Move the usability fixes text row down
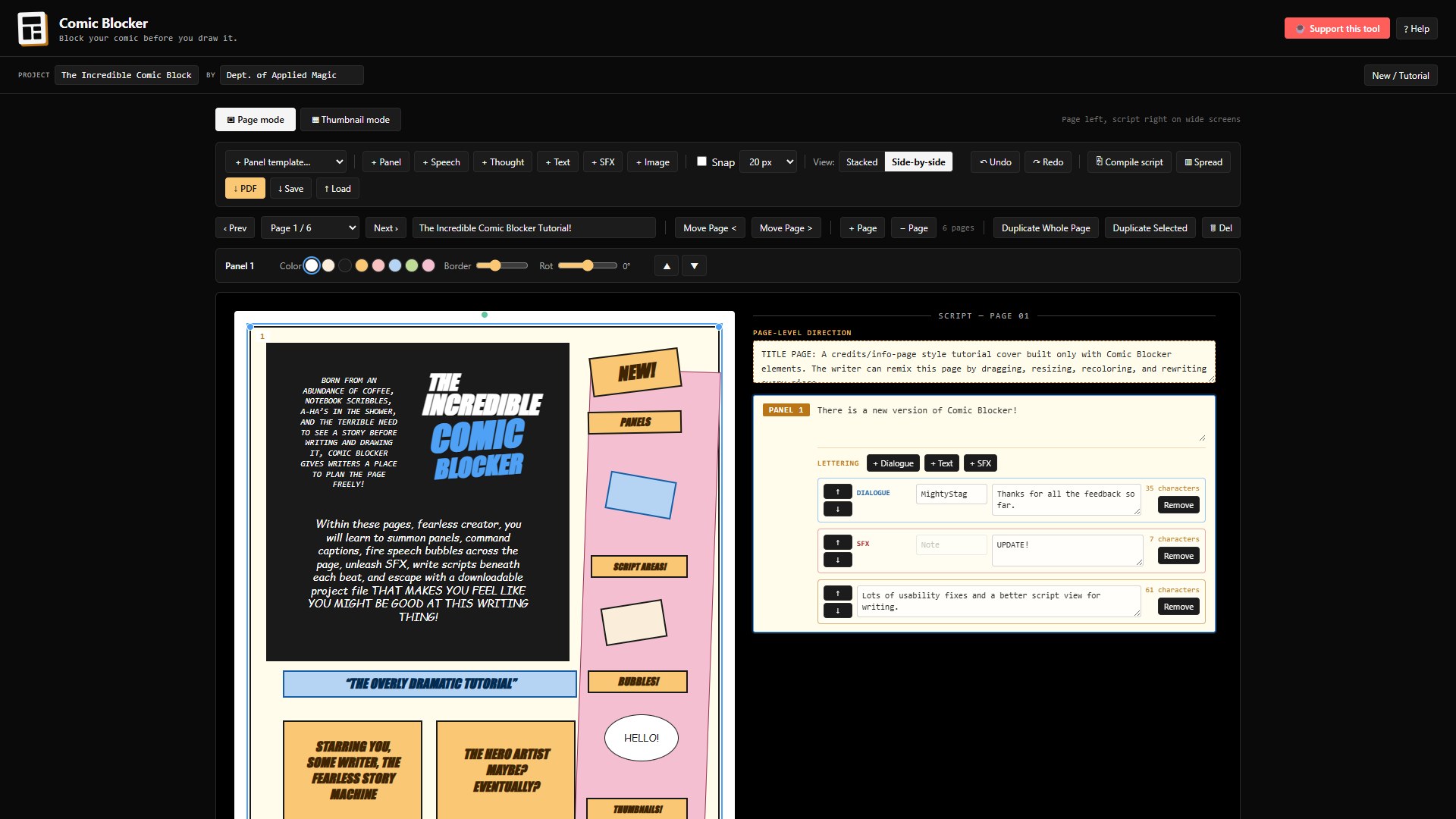 [x=837, y=610]
